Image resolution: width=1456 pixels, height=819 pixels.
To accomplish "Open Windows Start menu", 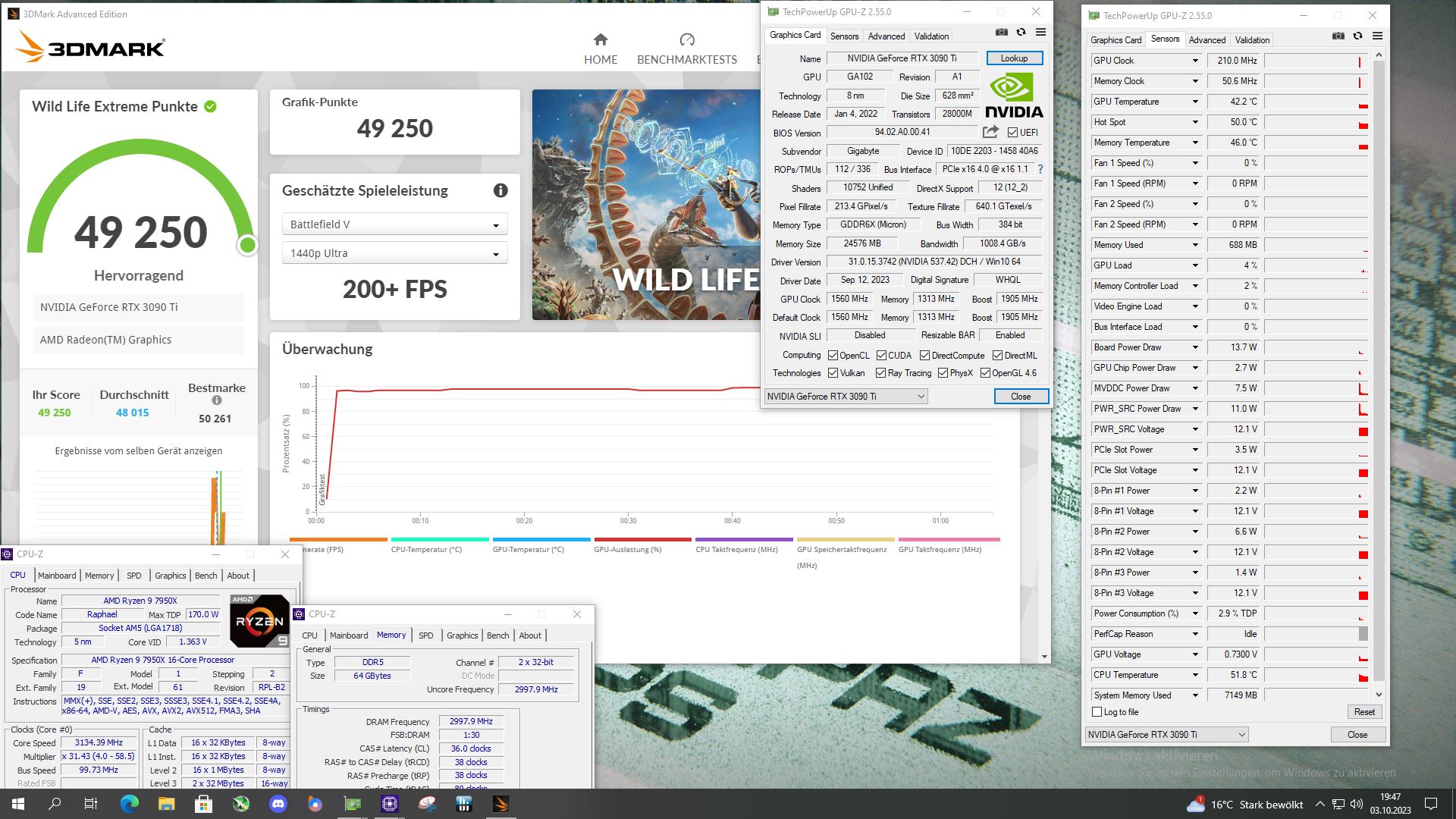I will [x=18, y=804].
